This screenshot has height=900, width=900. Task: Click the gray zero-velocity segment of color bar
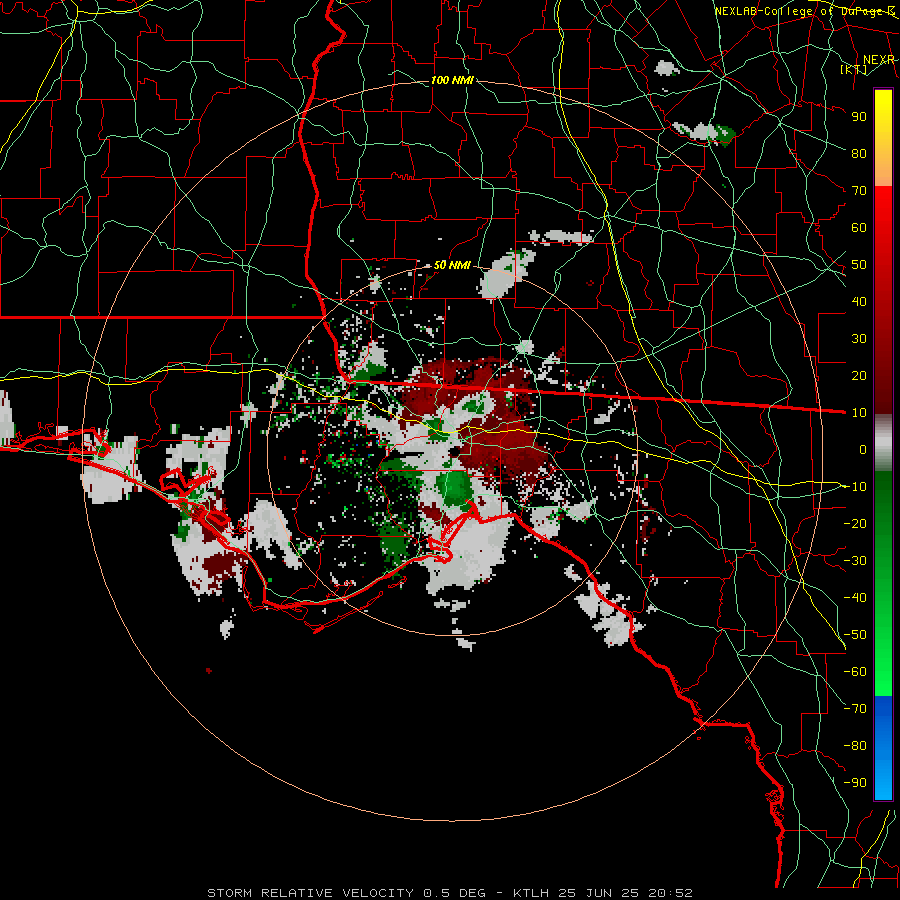tap(883, 443)
